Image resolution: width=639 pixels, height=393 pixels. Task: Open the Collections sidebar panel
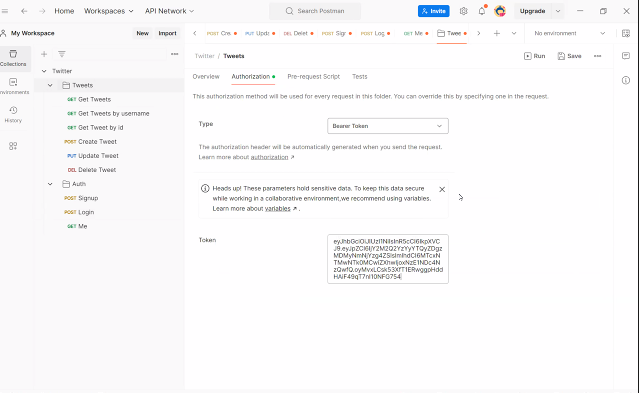click(14, 59)
